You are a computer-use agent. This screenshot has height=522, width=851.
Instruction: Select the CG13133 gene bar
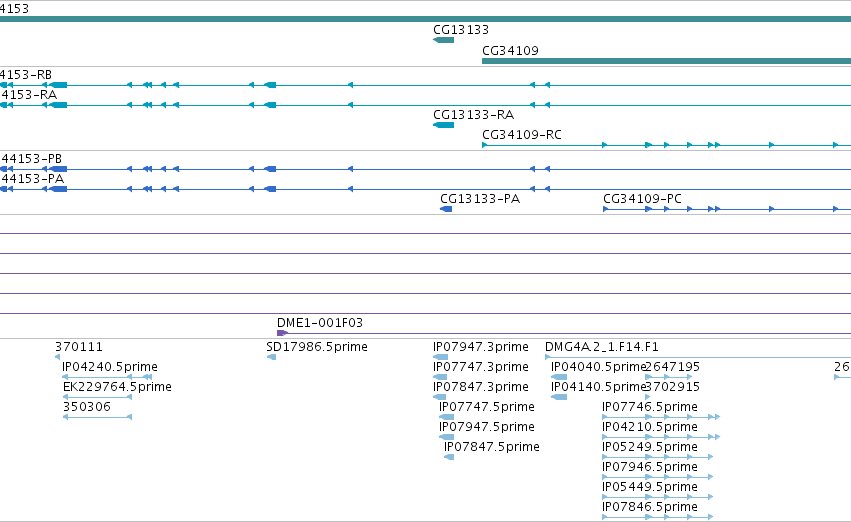coord(443,40)
